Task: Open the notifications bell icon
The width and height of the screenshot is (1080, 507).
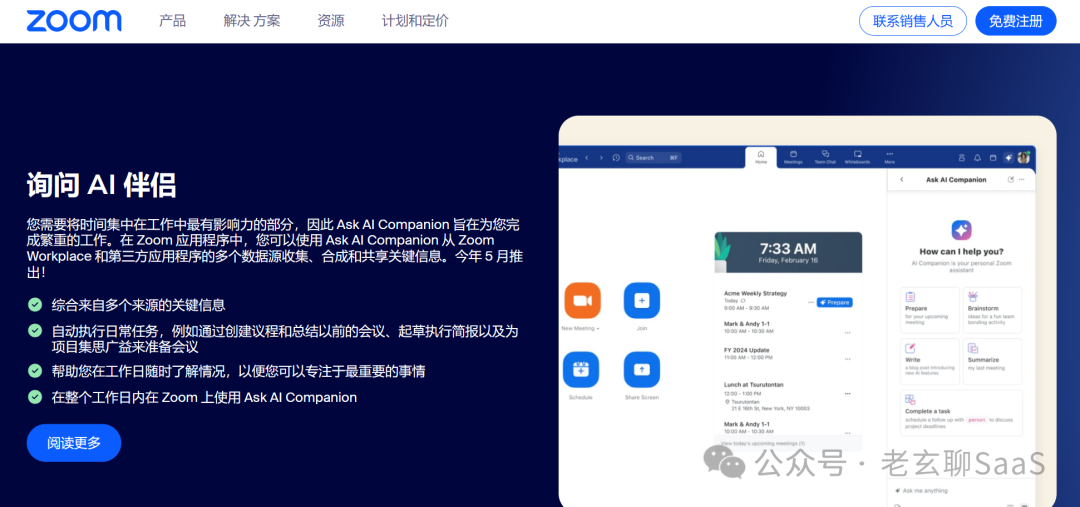Action: point(977,158)
